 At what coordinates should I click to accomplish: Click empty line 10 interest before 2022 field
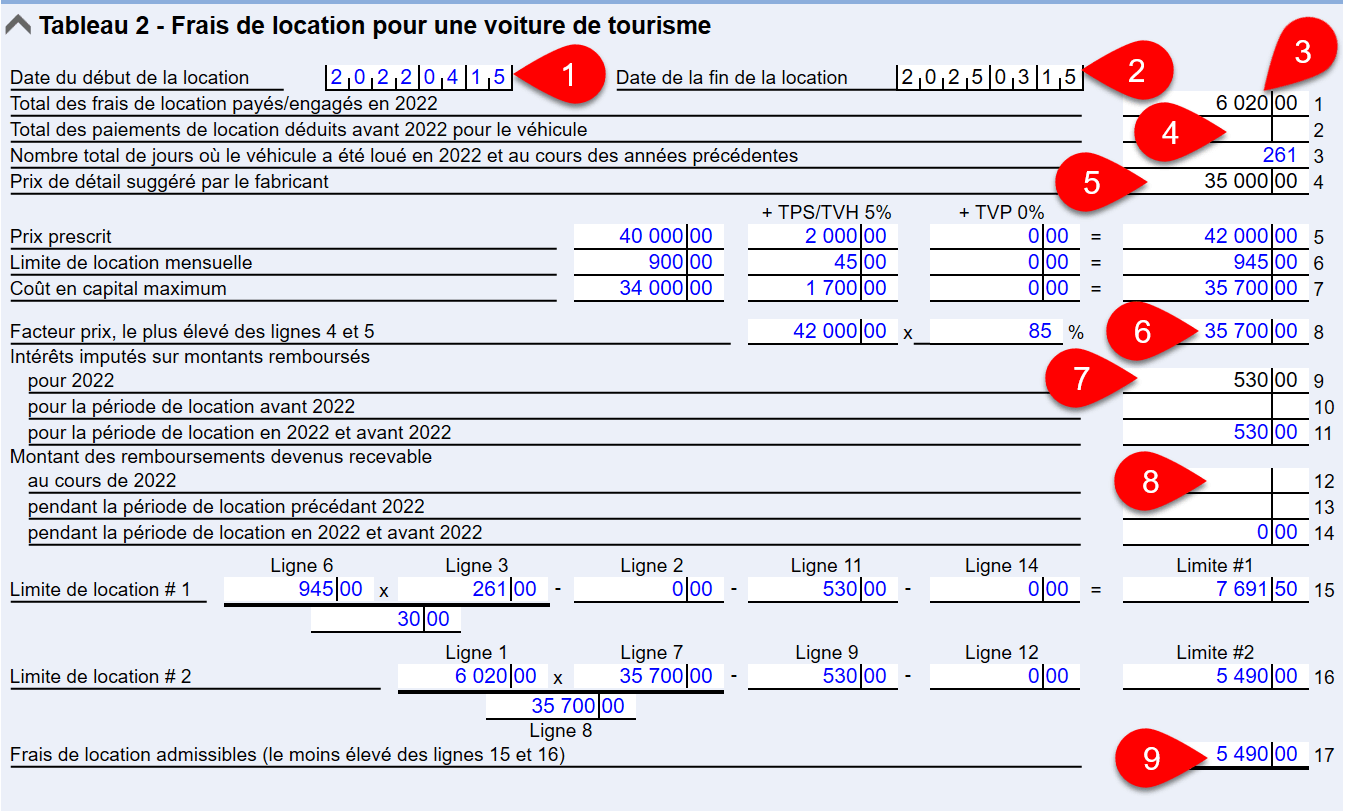[1215, 406]
